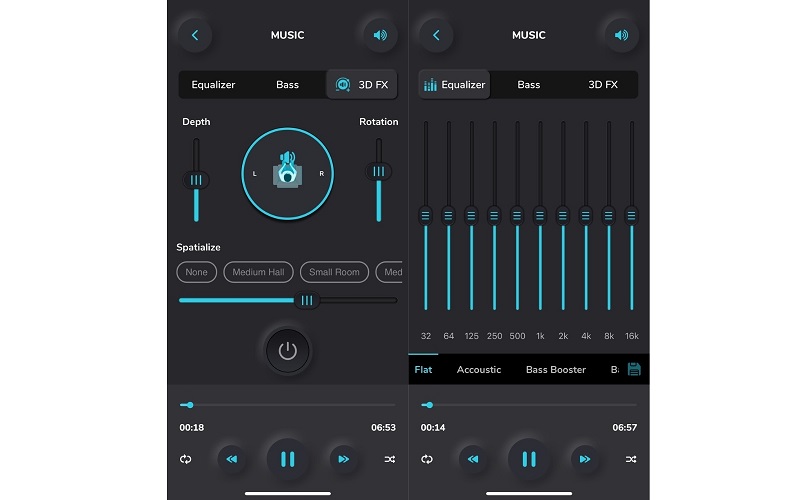Screen dimensions: 800x500
Task: Click the 32 Hz band slider handle
Action: (x=426, y=216)
